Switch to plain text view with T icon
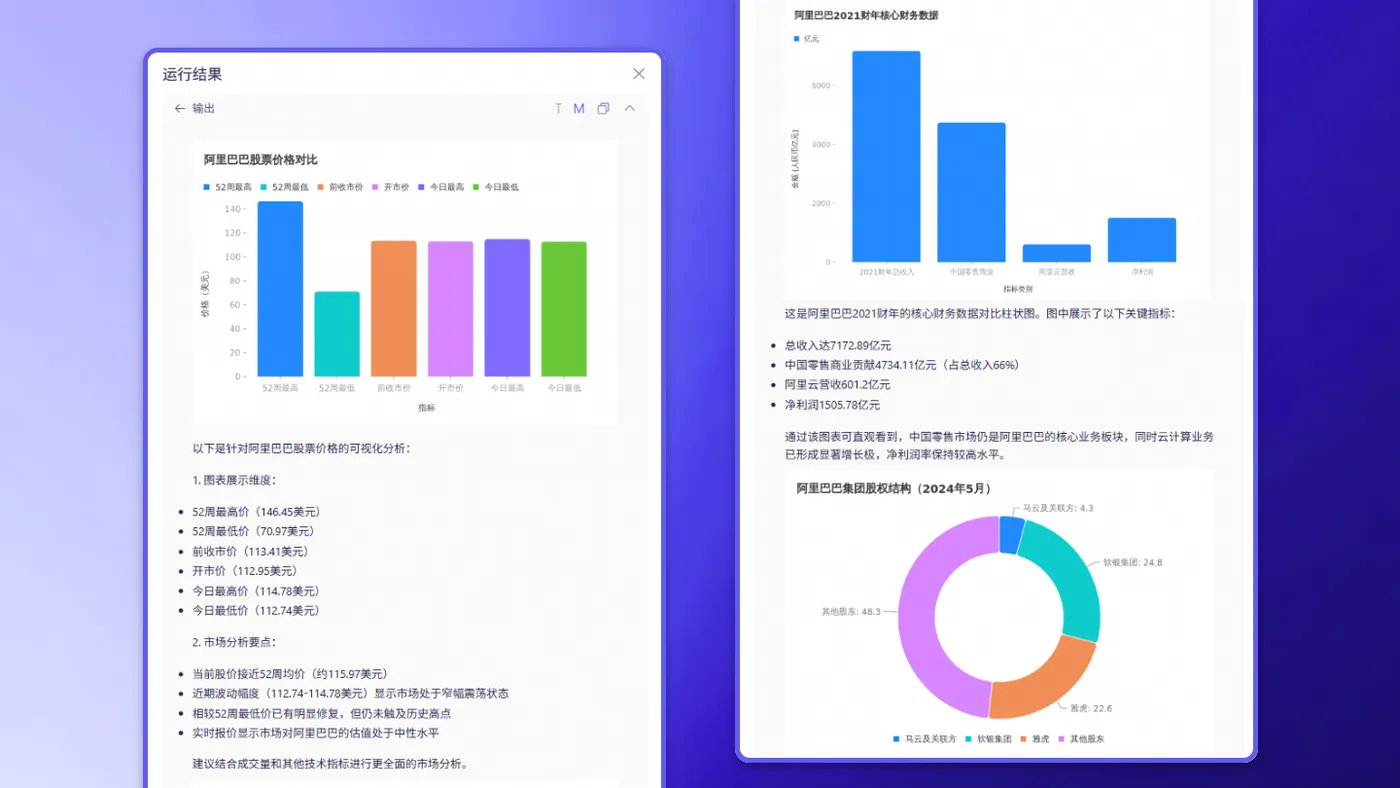This screenshot has width=1400, height=788. pyautogui.click(x=558, y=108)
